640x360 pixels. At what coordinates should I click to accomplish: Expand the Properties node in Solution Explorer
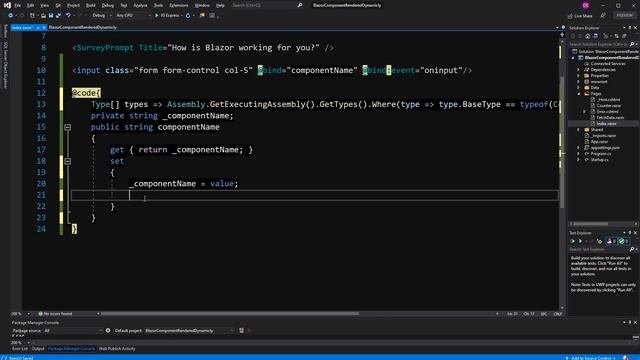pyautogui.click(x=578, y=76)
